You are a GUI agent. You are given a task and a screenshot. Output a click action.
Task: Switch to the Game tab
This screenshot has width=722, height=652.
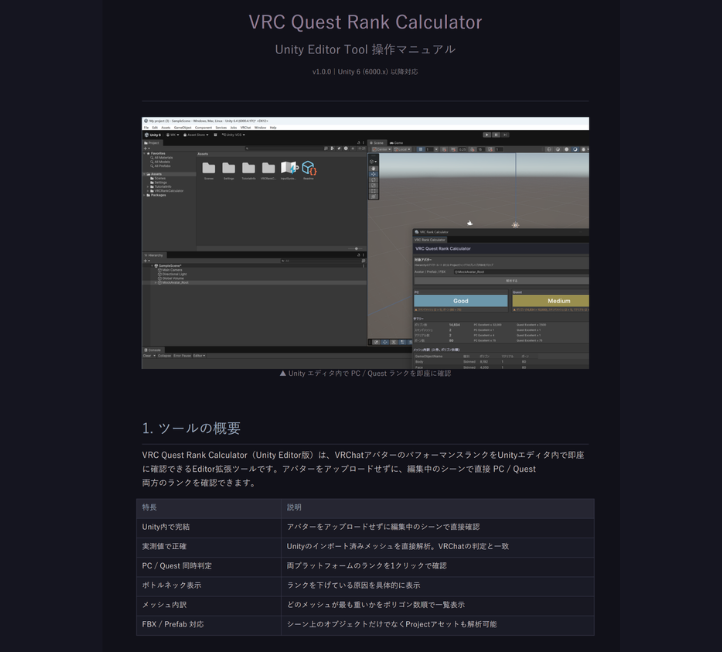(396, 143)
